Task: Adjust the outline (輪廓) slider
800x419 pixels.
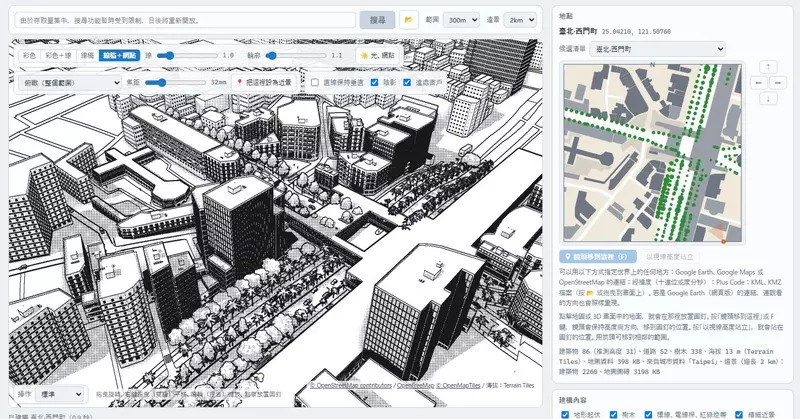Action: [x=296, y=55]
